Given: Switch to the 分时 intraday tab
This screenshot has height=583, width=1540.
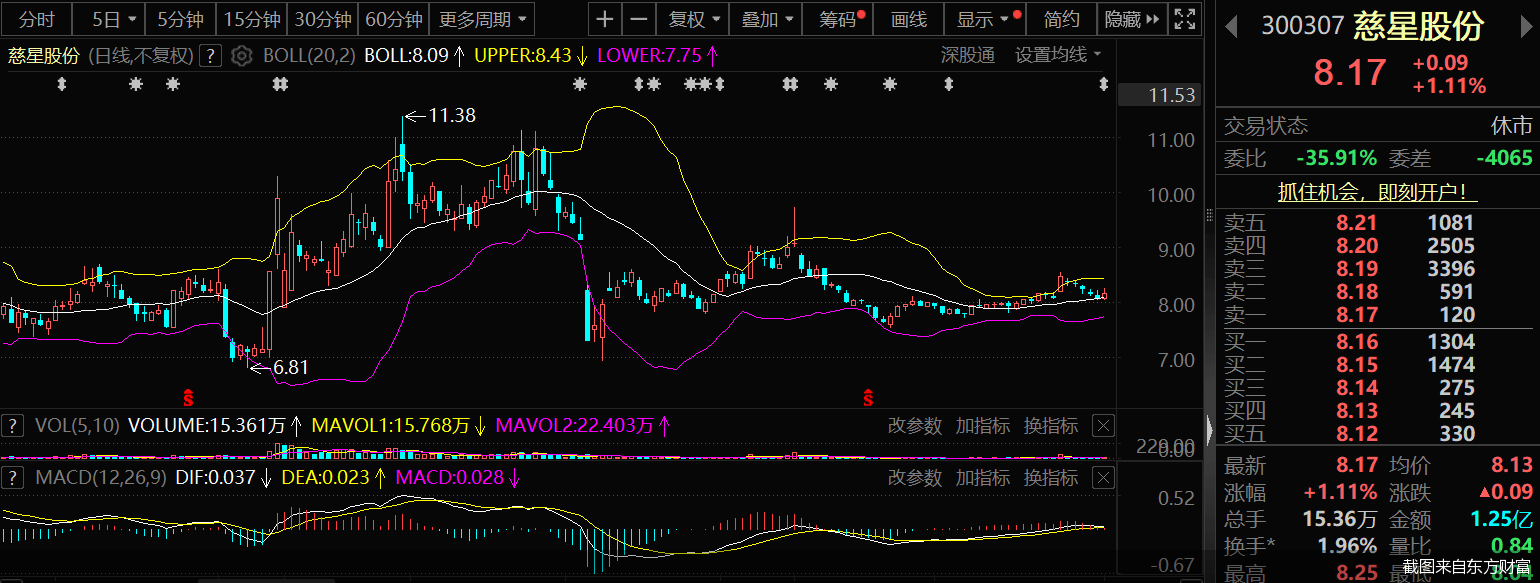Looking at the screenshot, I should point(37,19).
